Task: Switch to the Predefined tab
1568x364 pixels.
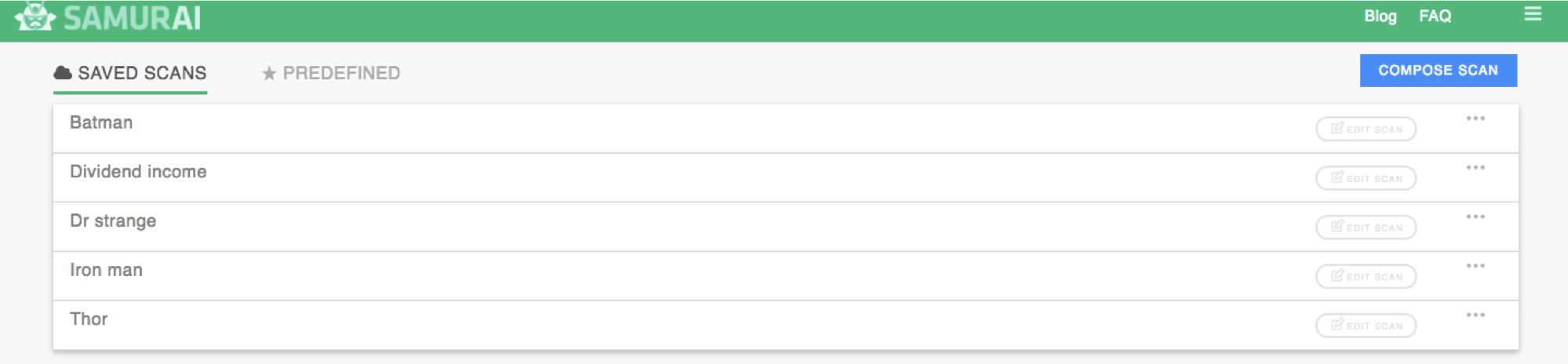Action: 331,74
